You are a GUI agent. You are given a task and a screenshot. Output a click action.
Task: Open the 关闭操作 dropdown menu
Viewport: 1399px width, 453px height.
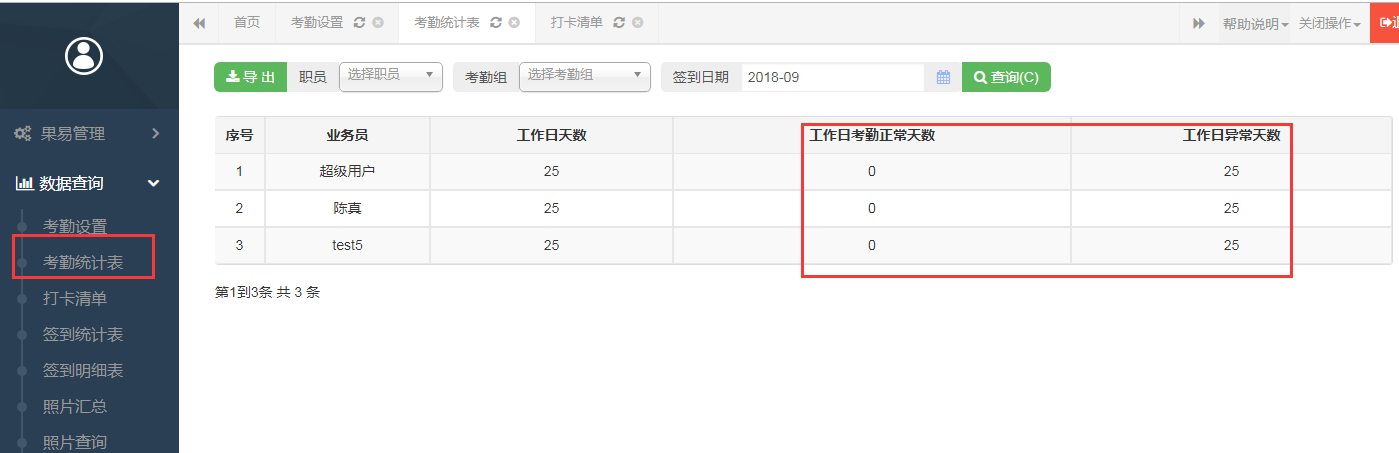1329,23
